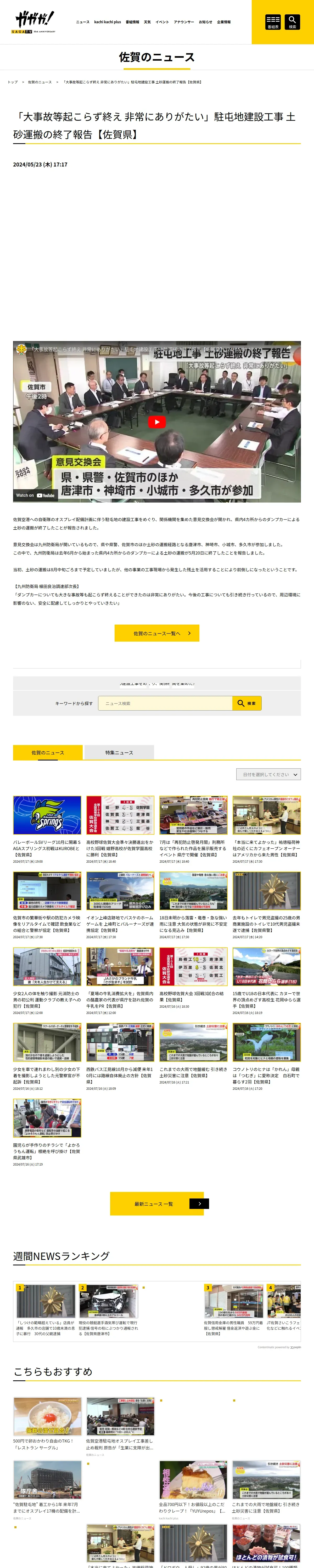Open the 天気 menu item

tap(147, 22)
